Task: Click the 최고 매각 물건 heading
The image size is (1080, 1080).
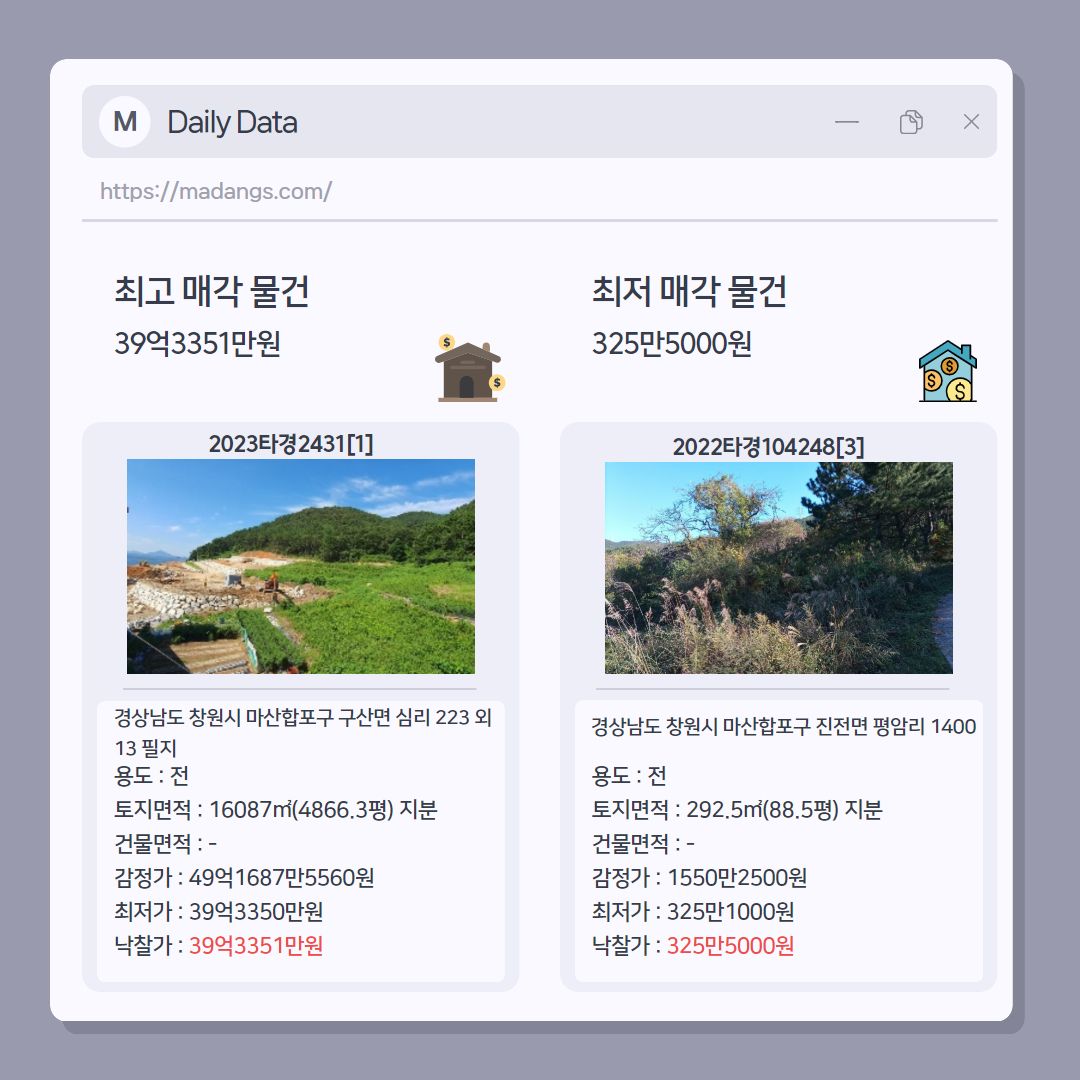Action: tap(211, 291)
